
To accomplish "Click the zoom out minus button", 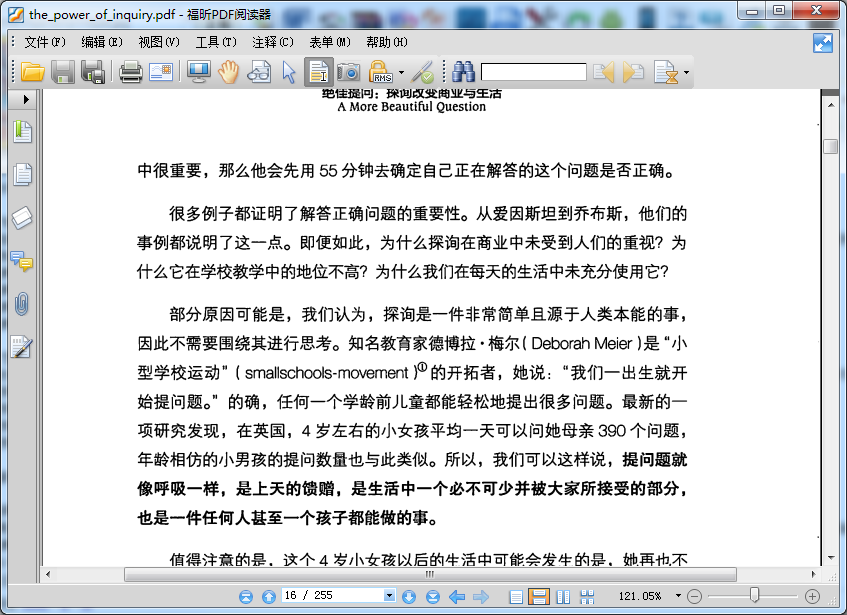I will click(694, 596).
